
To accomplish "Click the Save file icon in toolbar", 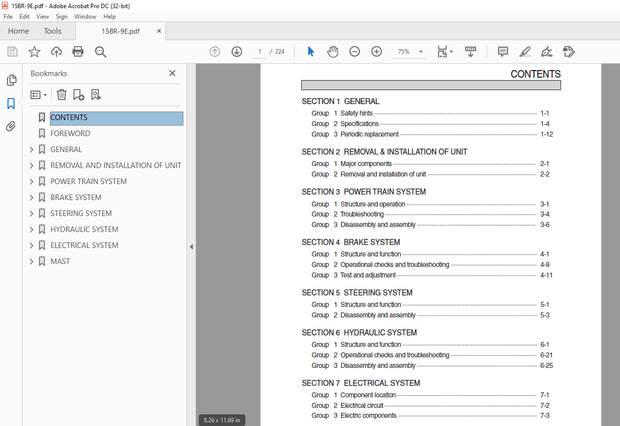I will point(12,51).
